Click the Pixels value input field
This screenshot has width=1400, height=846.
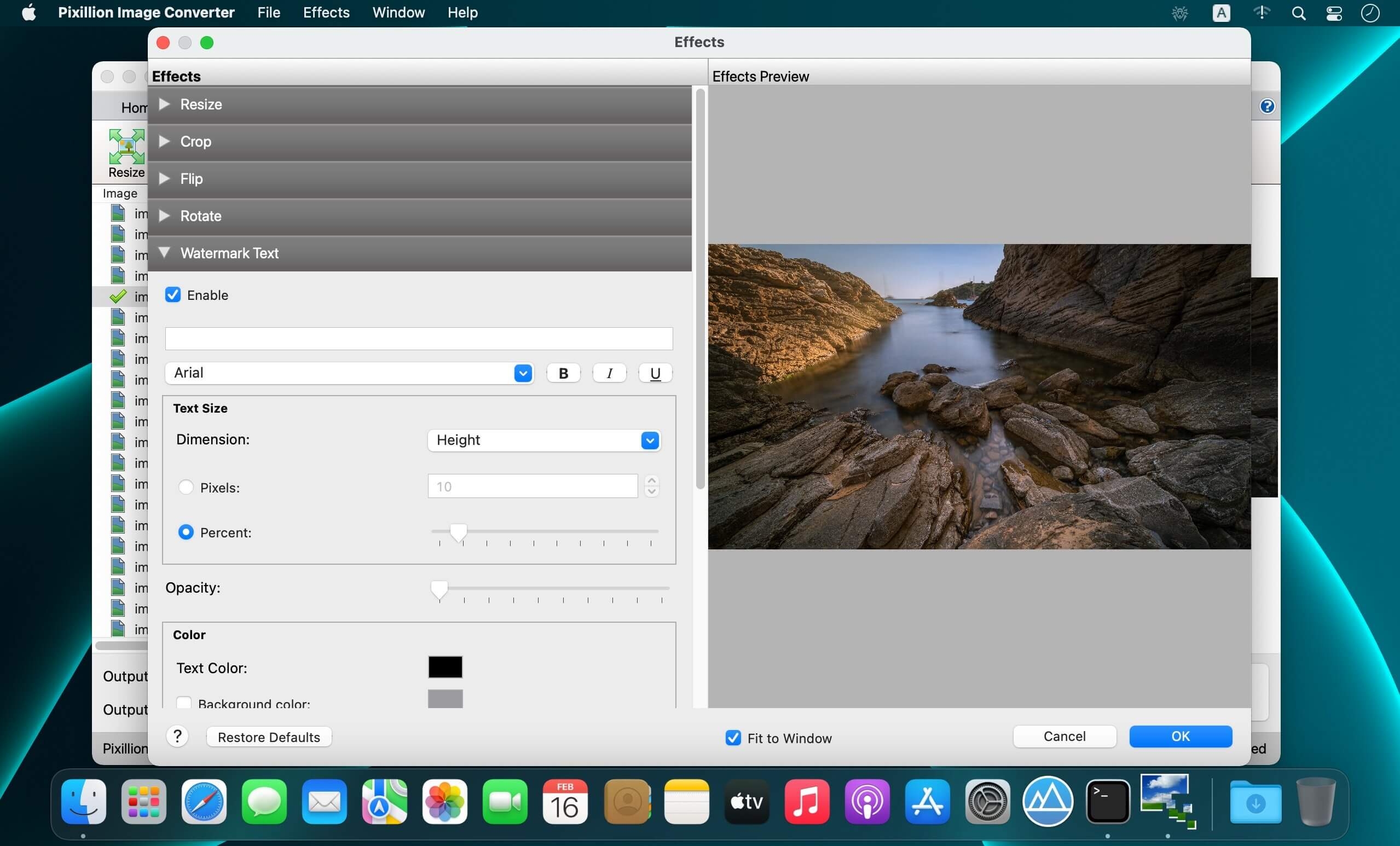(x=533, y=486)
